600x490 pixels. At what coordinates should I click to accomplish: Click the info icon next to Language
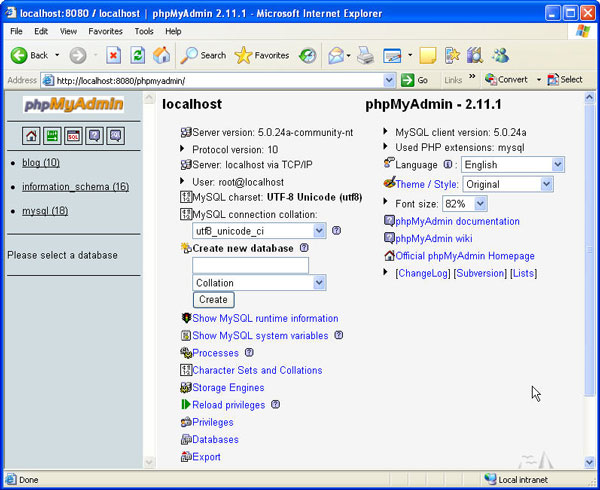point(447,164)
